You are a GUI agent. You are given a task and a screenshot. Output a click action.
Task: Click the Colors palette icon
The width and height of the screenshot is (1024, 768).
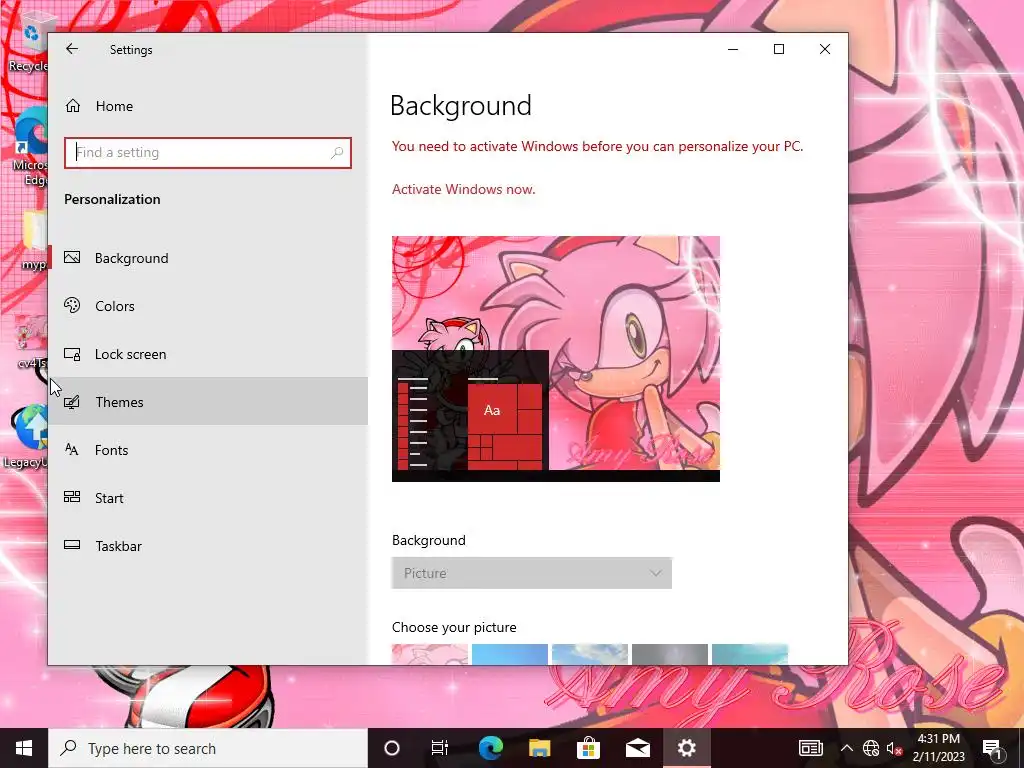point(72,305)
